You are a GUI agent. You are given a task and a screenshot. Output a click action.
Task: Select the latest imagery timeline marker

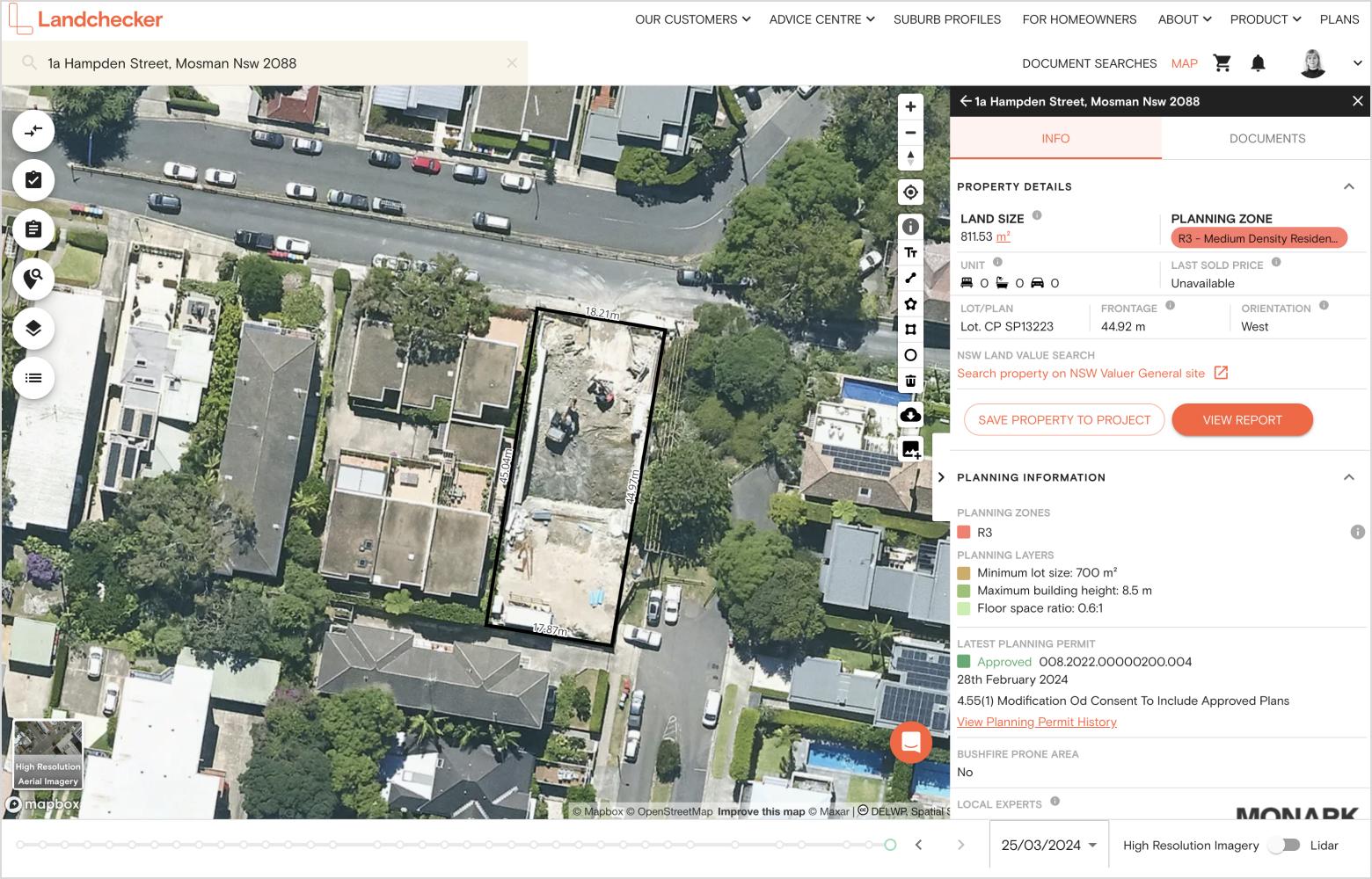[890, 845]
